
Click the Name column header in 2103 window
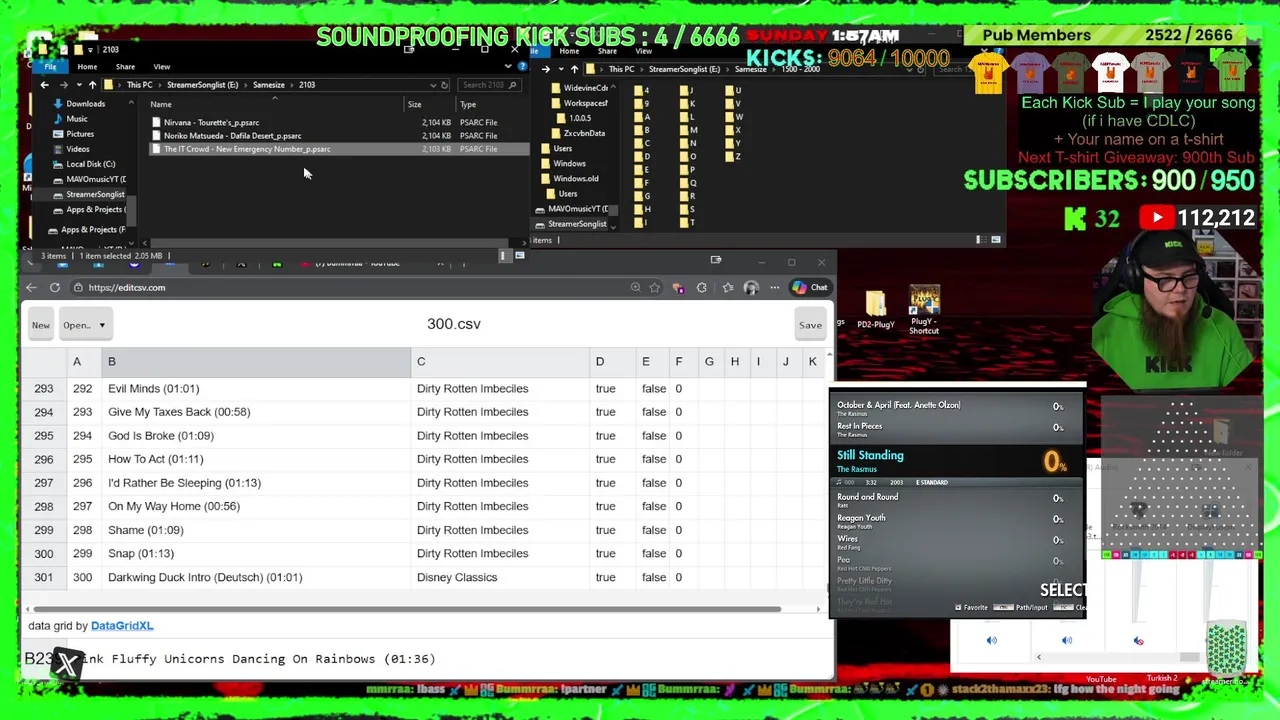160,104
